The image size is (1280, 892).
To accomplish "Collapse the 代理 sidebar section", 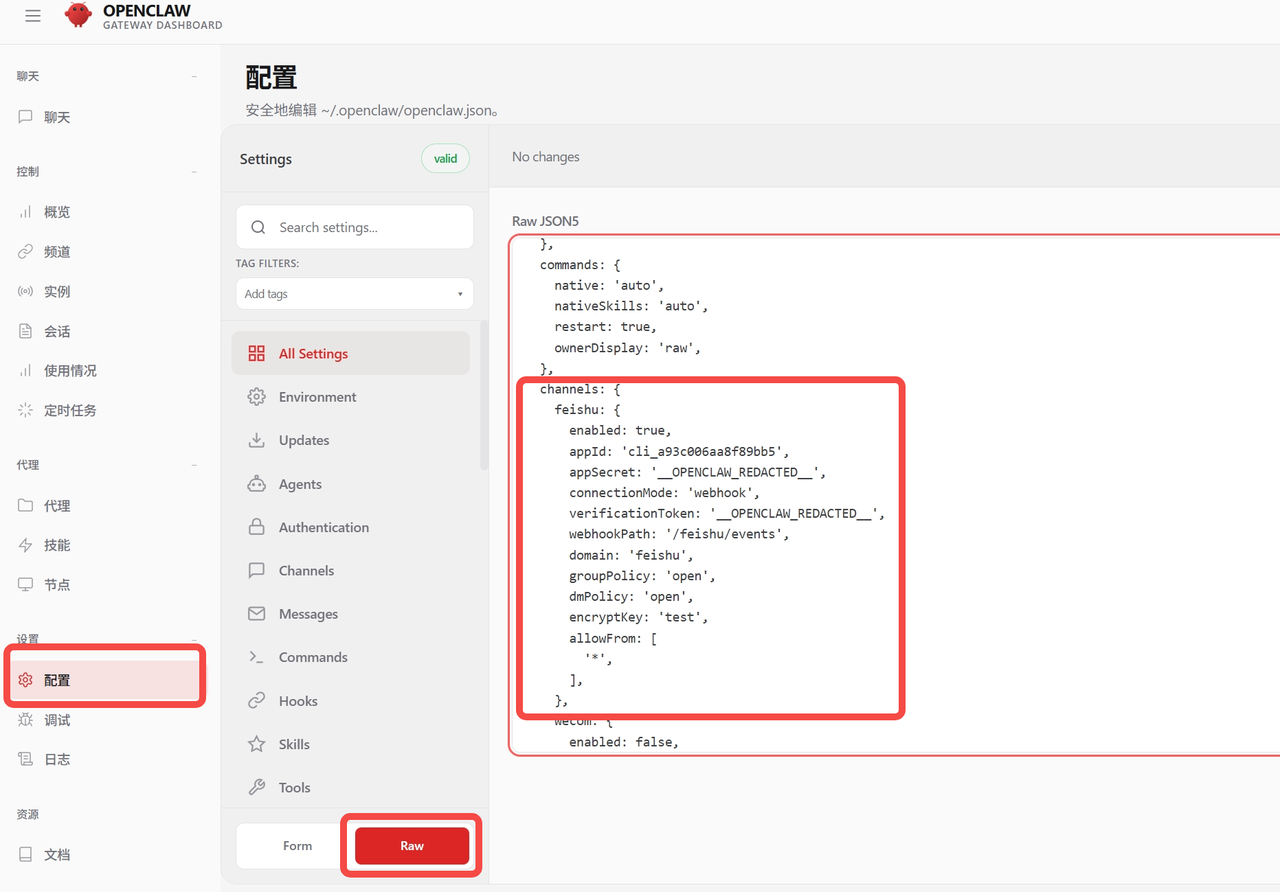I will [x=194, y=465].
